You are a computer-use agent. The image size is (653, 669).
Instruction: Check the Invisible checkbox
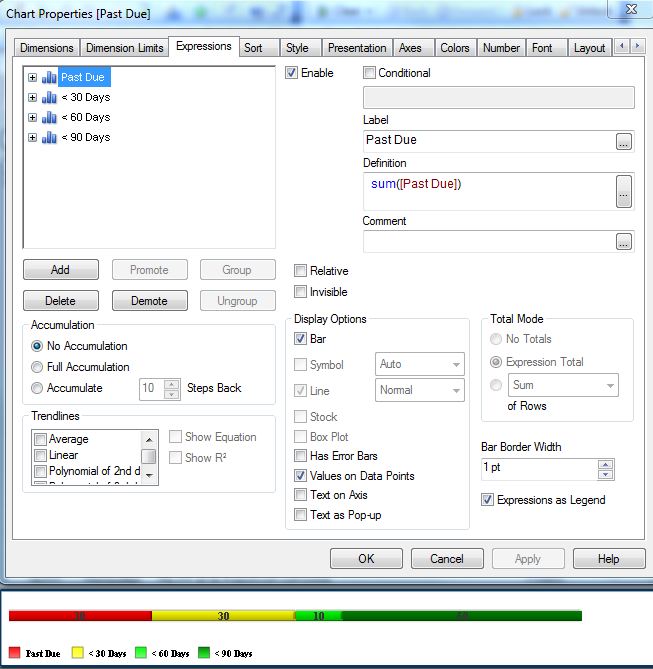pyautogui.click(x=300, y=292)
